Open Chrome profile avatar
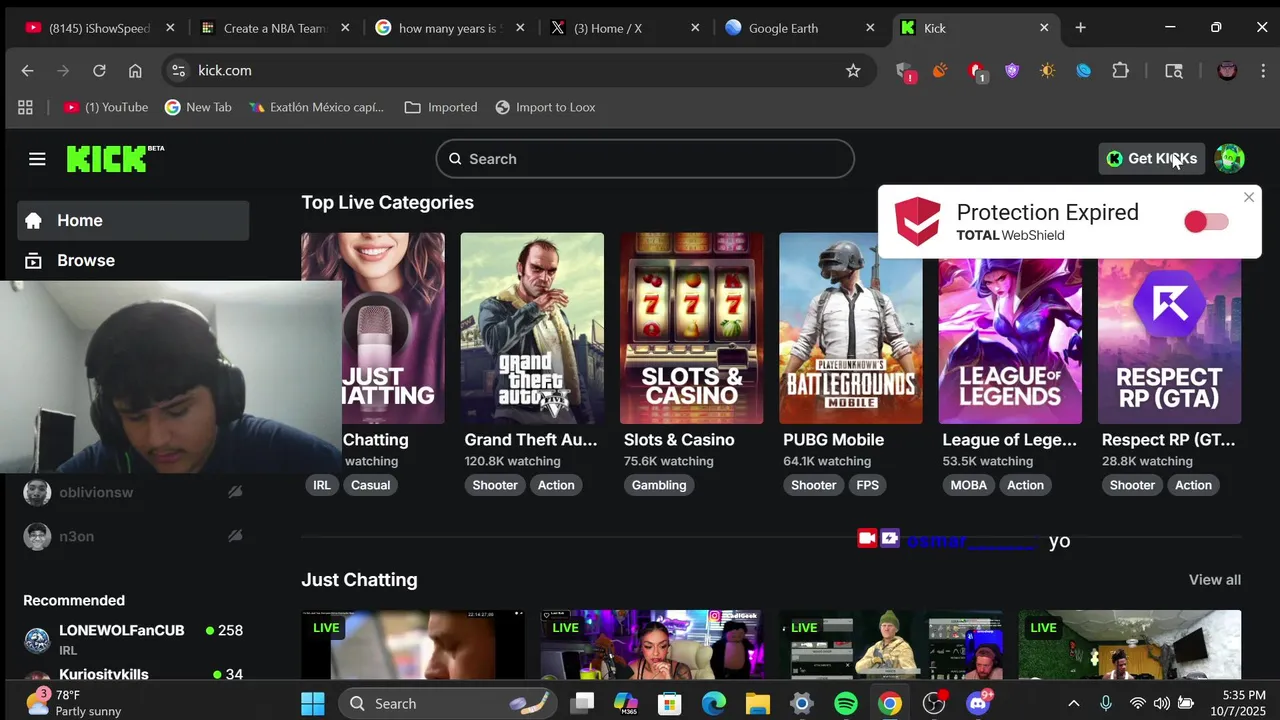 (1227, 70)
